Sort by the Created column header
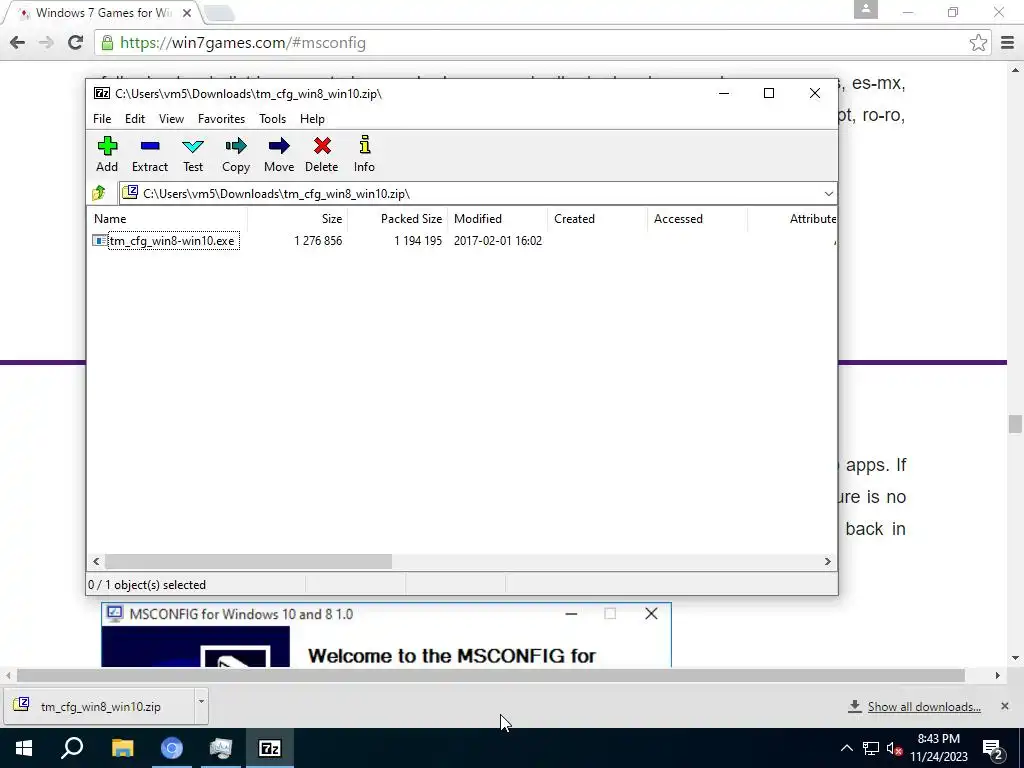 click(x=597, y=219)
